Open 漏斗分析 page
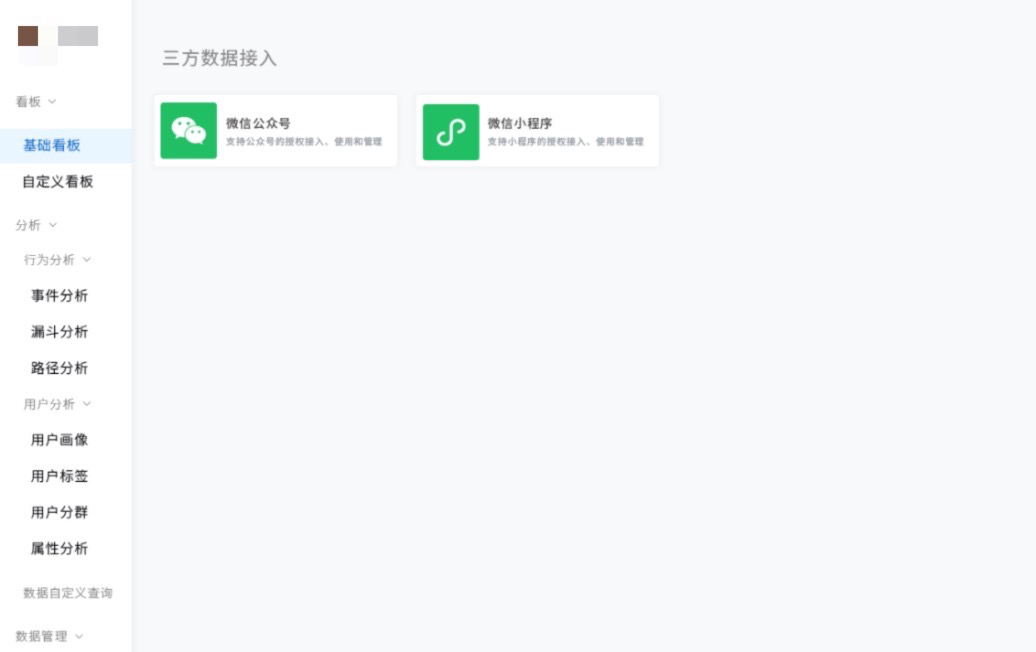This screenshot has width=1036, height=652. pyautogui.click(x=59, y=332)
